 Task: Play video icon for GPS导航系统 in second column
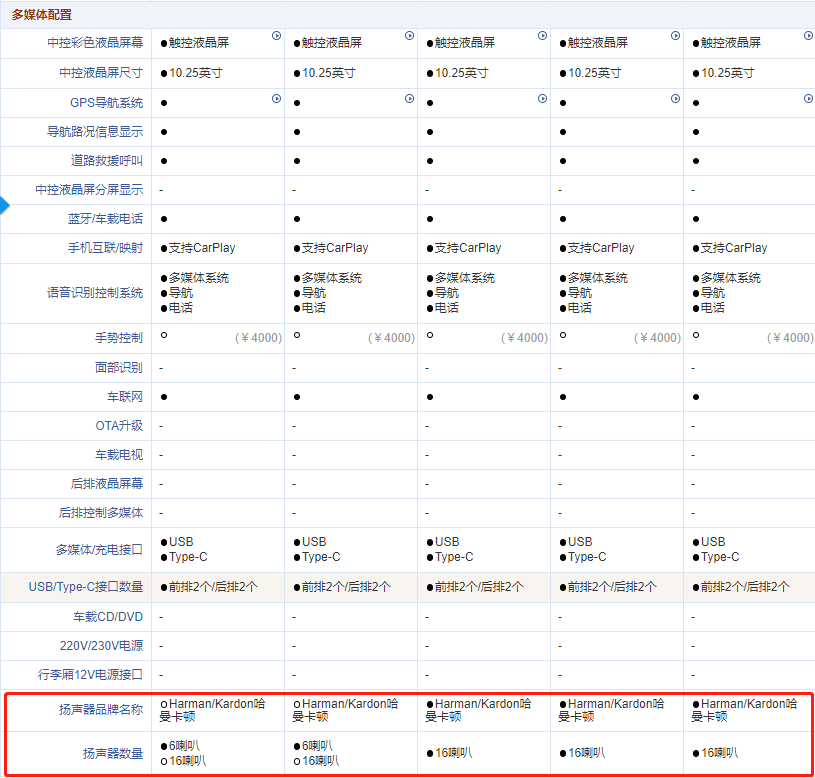409,99
